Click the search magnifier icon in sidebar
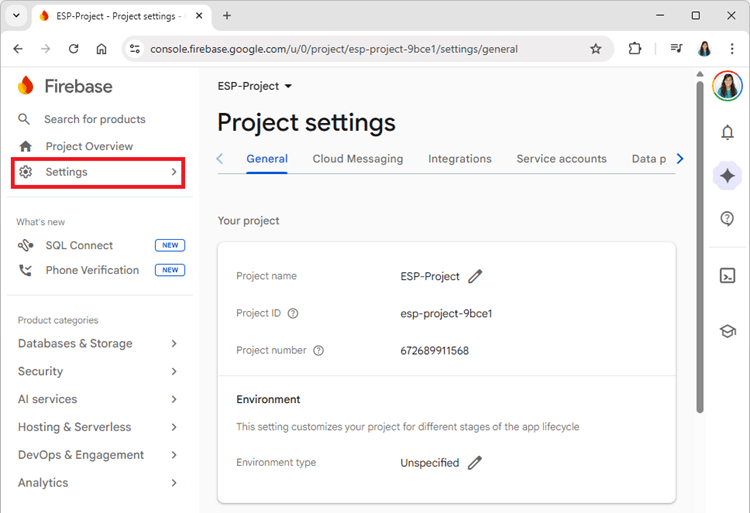Viewport: 750px width, 513px height. [x=24, y=119]
